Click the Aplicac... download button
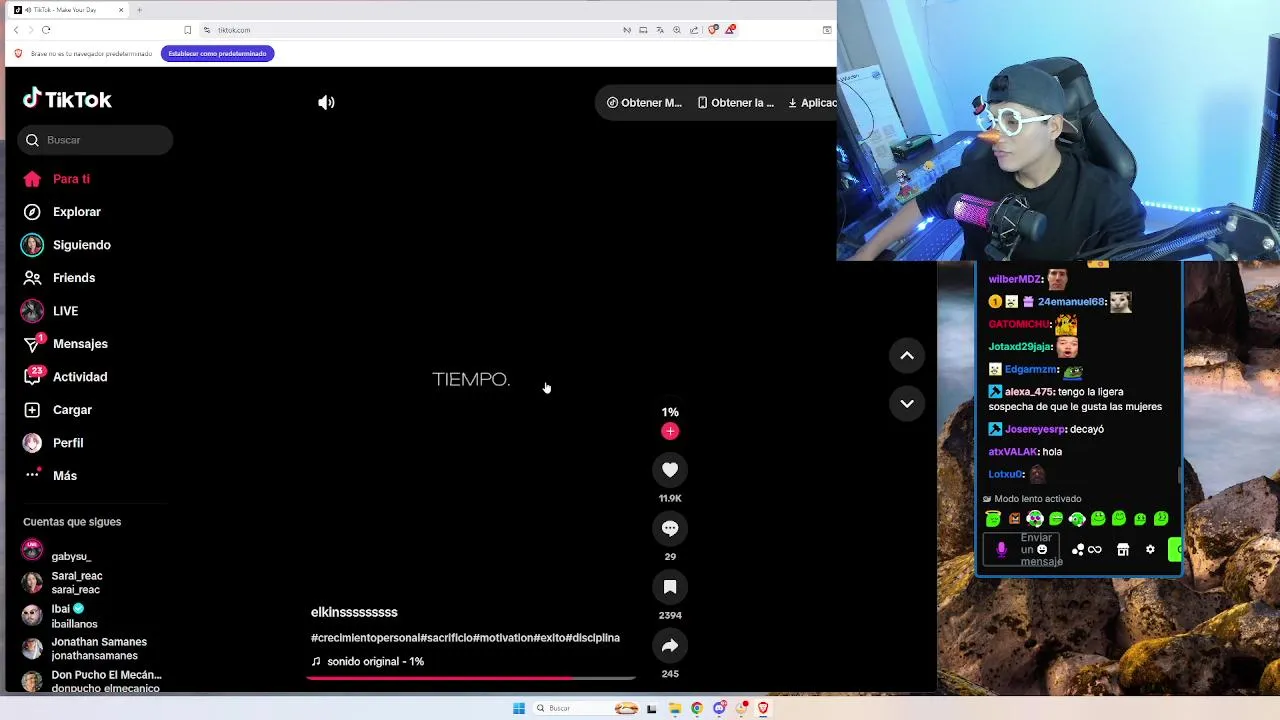The height and width of the screenshot is (720, 1280). [812, 103]
